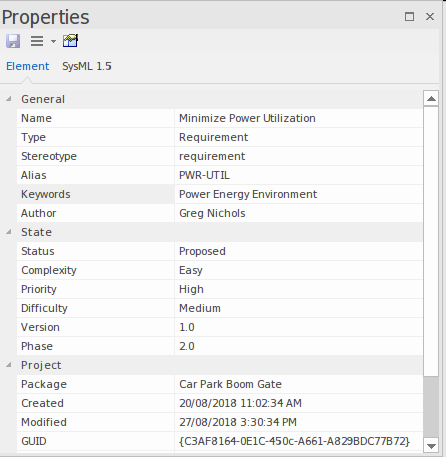Click the Save floppy disk icon

[x=13, y=41]
